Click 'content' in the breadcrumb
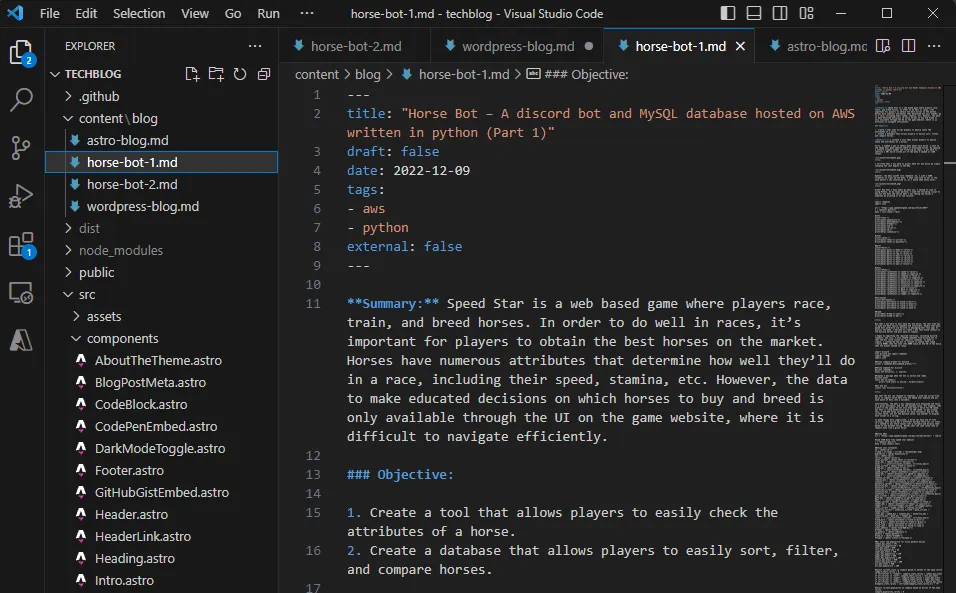Image resolution: width=956 pixels, height=593 pixels. click(x=316, y=74)
